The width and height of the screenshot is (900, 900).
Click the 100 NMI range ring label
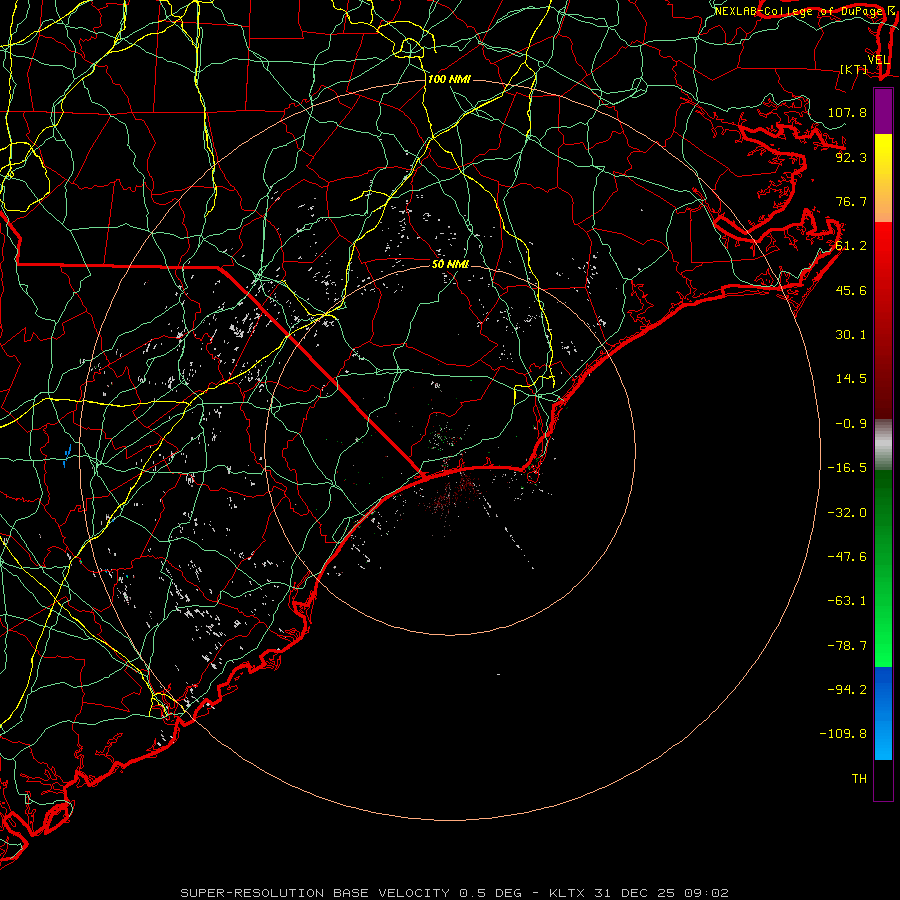[x=449, y=79]
